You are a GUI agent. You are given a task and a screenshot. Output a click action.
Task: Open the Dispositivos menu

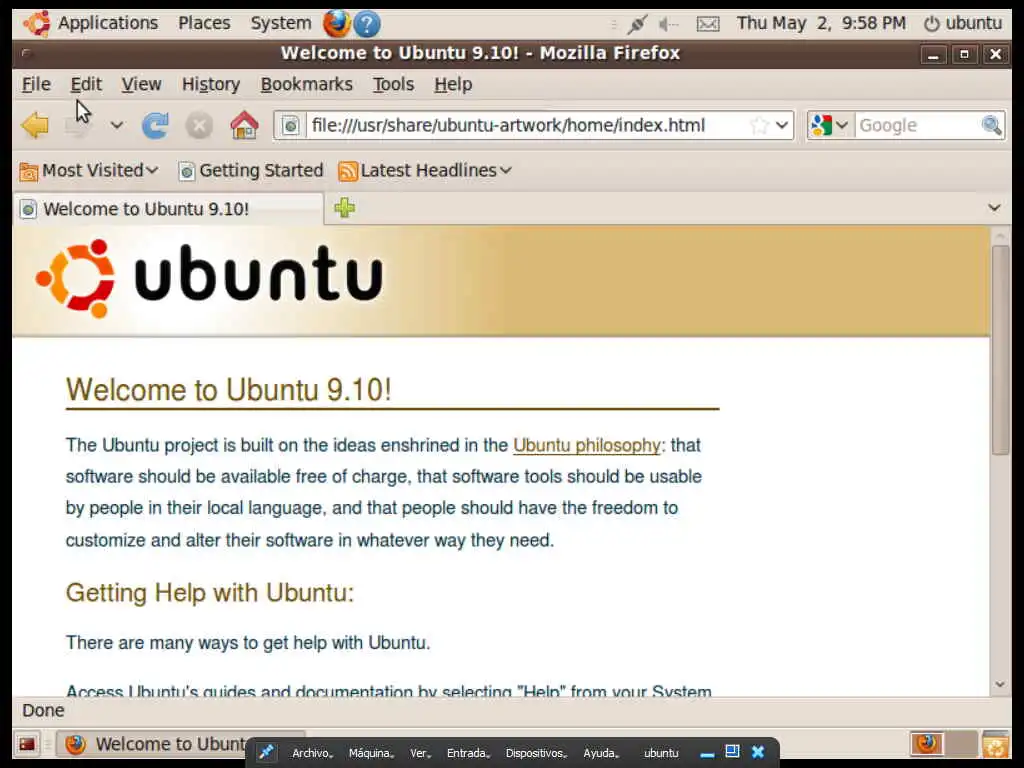(x=536, y=753)
